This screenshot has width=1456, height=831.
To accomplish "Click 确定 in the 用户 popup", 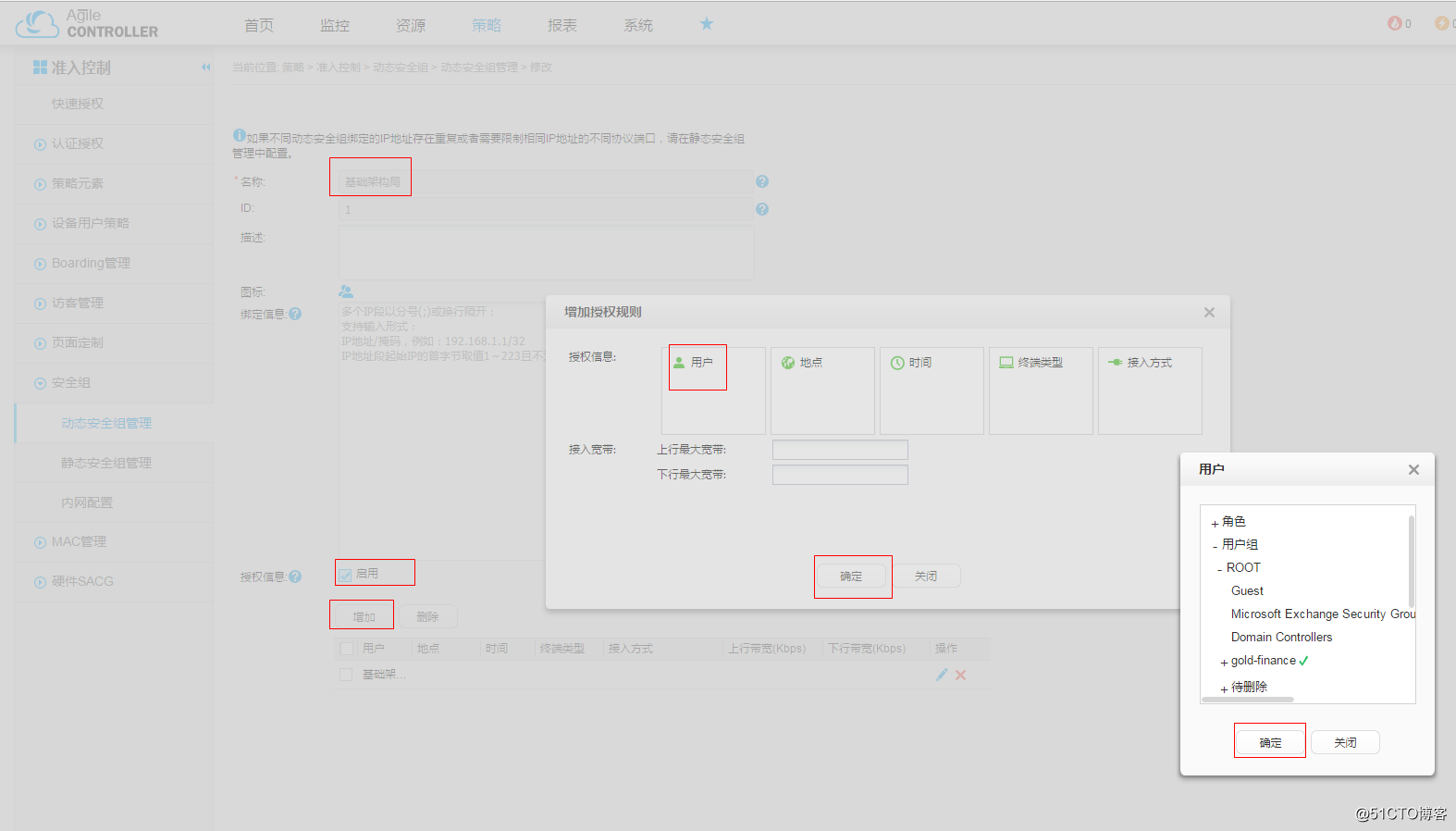I will pos(1270,742).
